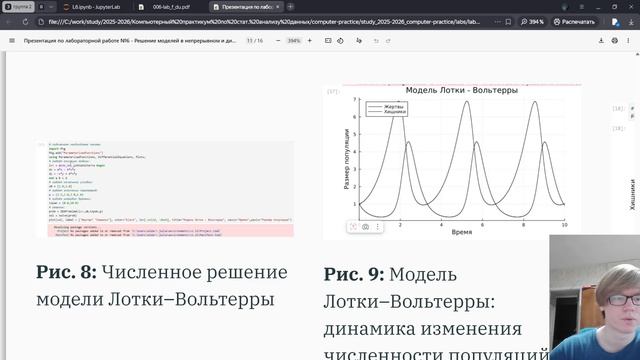This screenshot has height=360, width=640.
Task: Focus the file:///C:/work/study address bar
Action: [264, 22]
